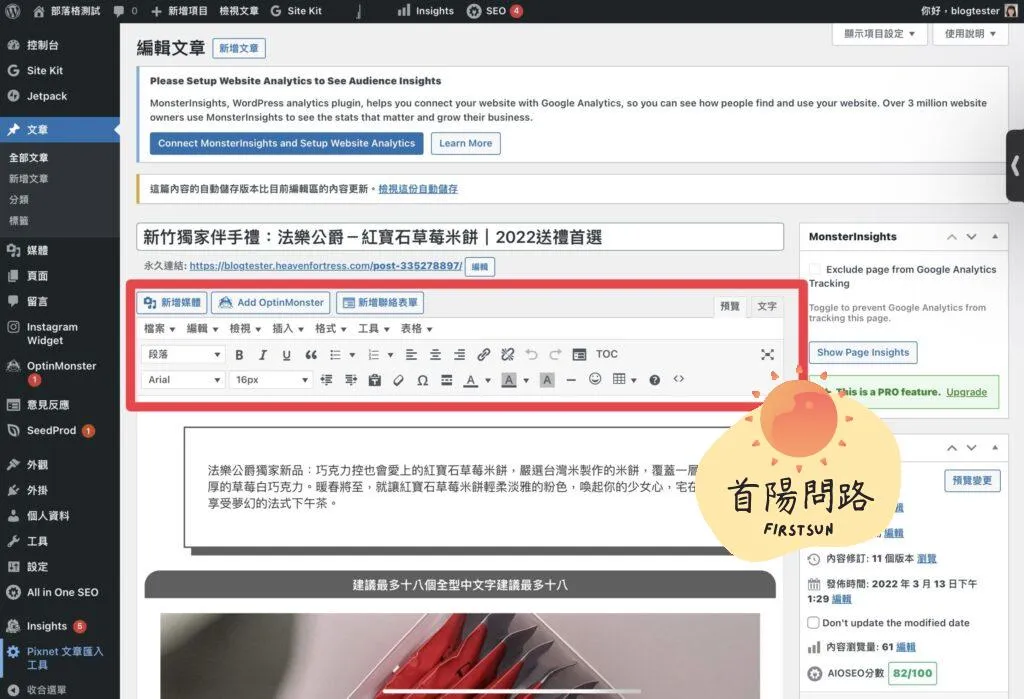Apply italic formatting to text
Viewport: 1024px width, 699px height.
pos(263,355)
